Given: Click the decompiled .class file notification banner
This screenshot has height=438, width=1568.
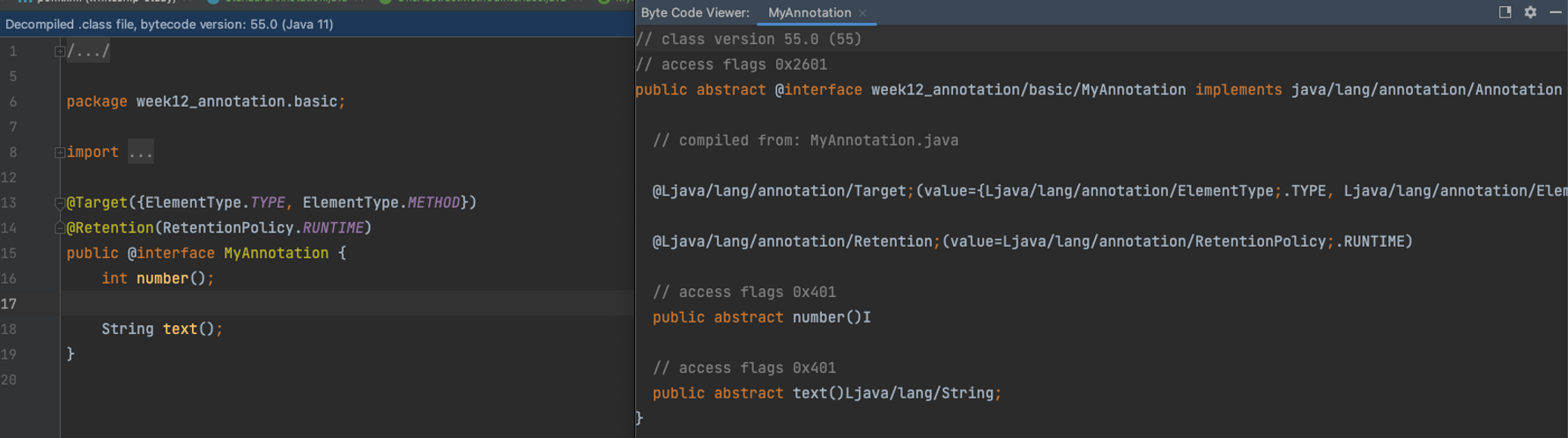Looking at the screenshot, I should [x=169, y=25].
